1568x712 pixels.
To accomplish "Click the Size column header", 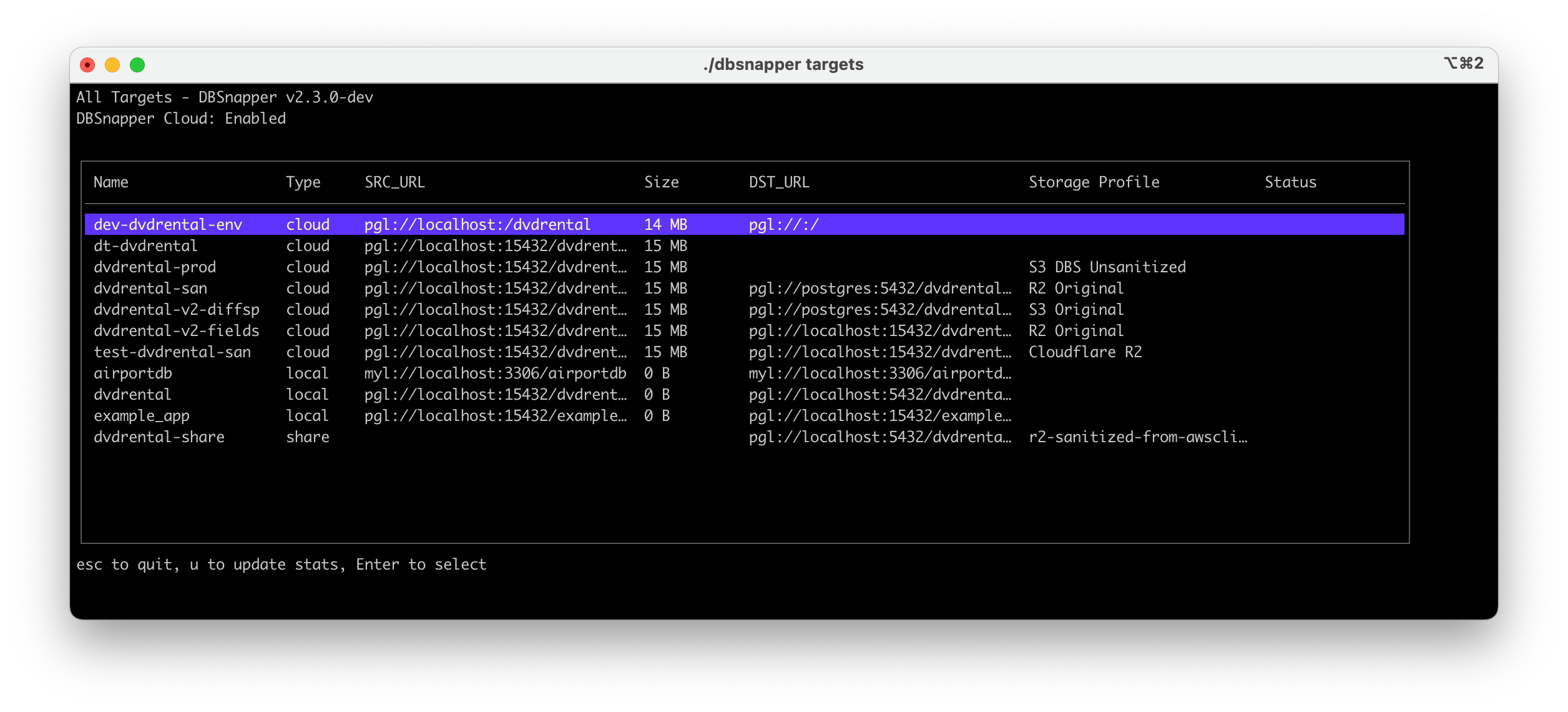I will (x=662, y=182).
